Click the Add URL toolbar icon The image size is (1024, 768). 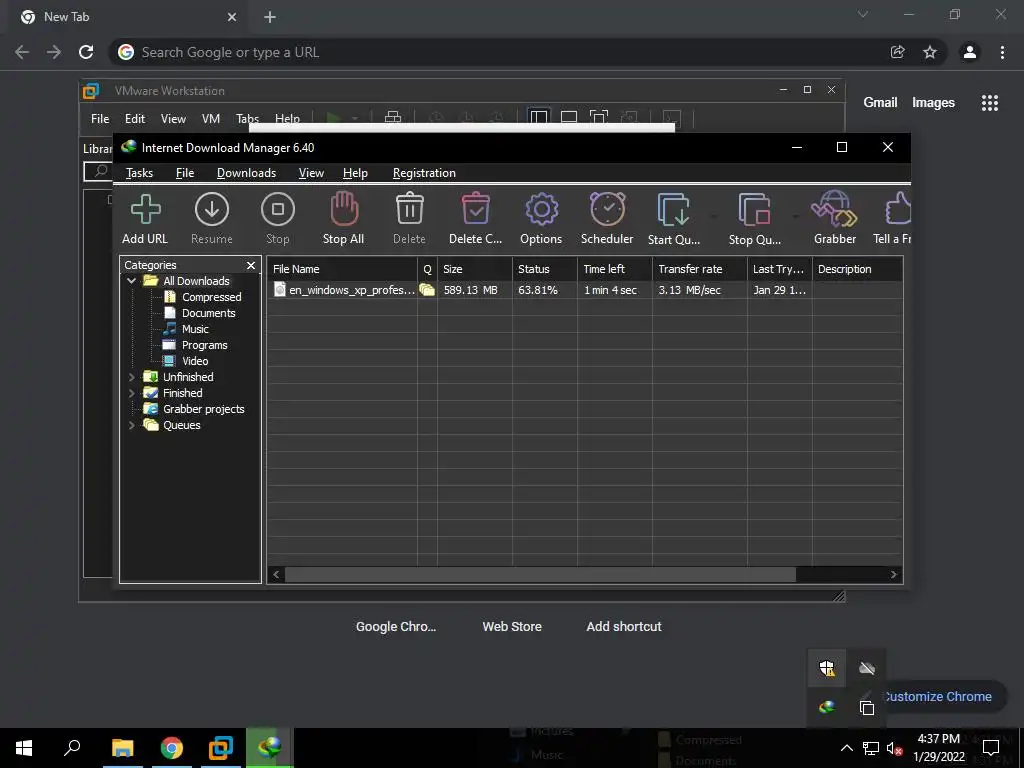coord(145,210)
